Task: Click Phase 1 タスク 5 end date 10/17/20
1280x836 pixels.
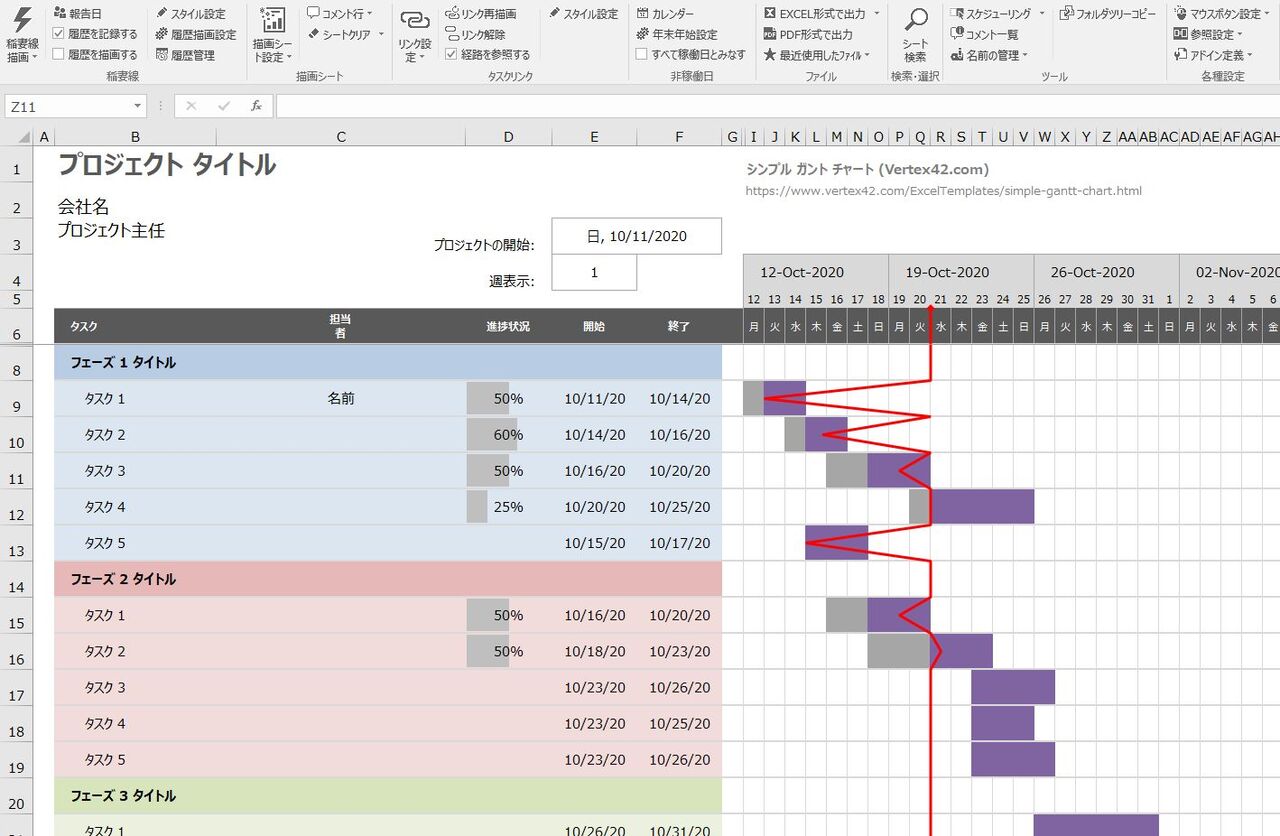Action: [679, 543]
